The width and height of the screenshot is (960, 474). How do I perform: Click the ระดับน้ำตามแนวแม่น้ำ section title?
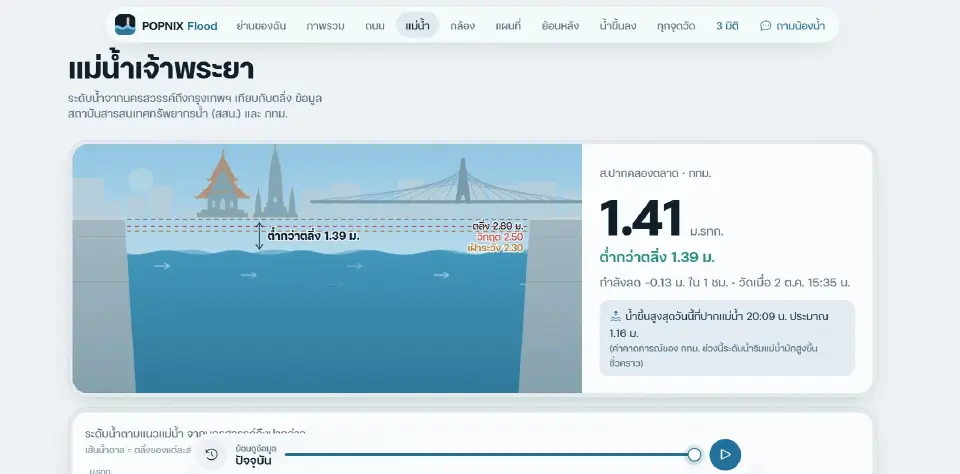tap(195, 434)
